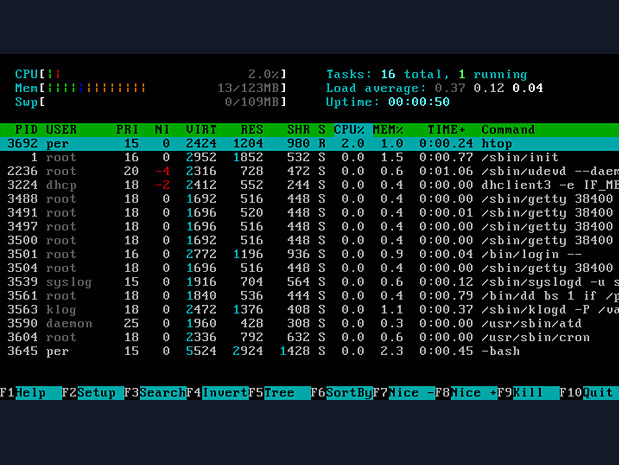The image size is (619, 465).
Task: Click the Load average values
Action: (x=489, y=88)
